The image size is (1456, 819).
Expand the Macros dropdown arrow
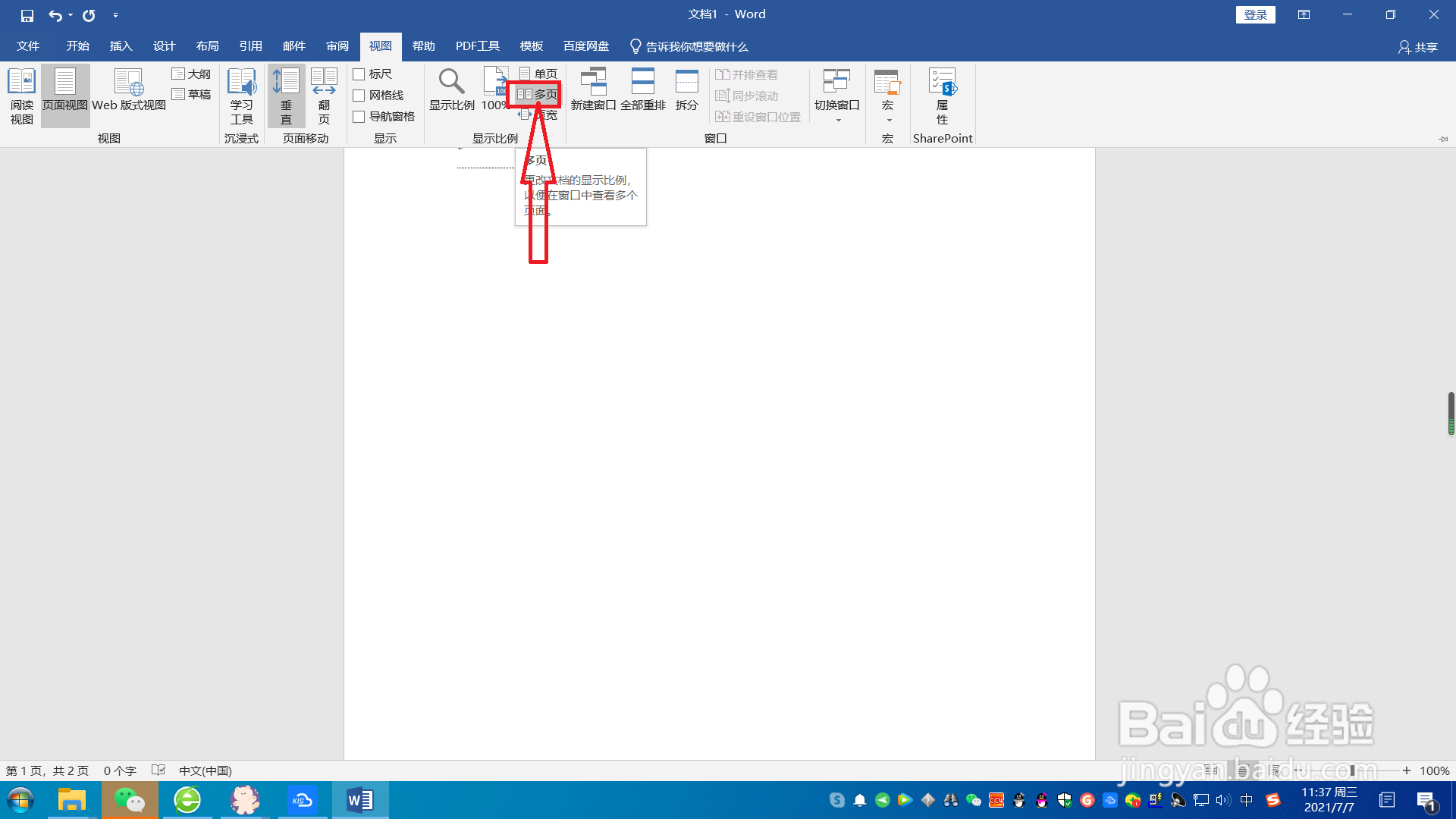pos(889,120)
